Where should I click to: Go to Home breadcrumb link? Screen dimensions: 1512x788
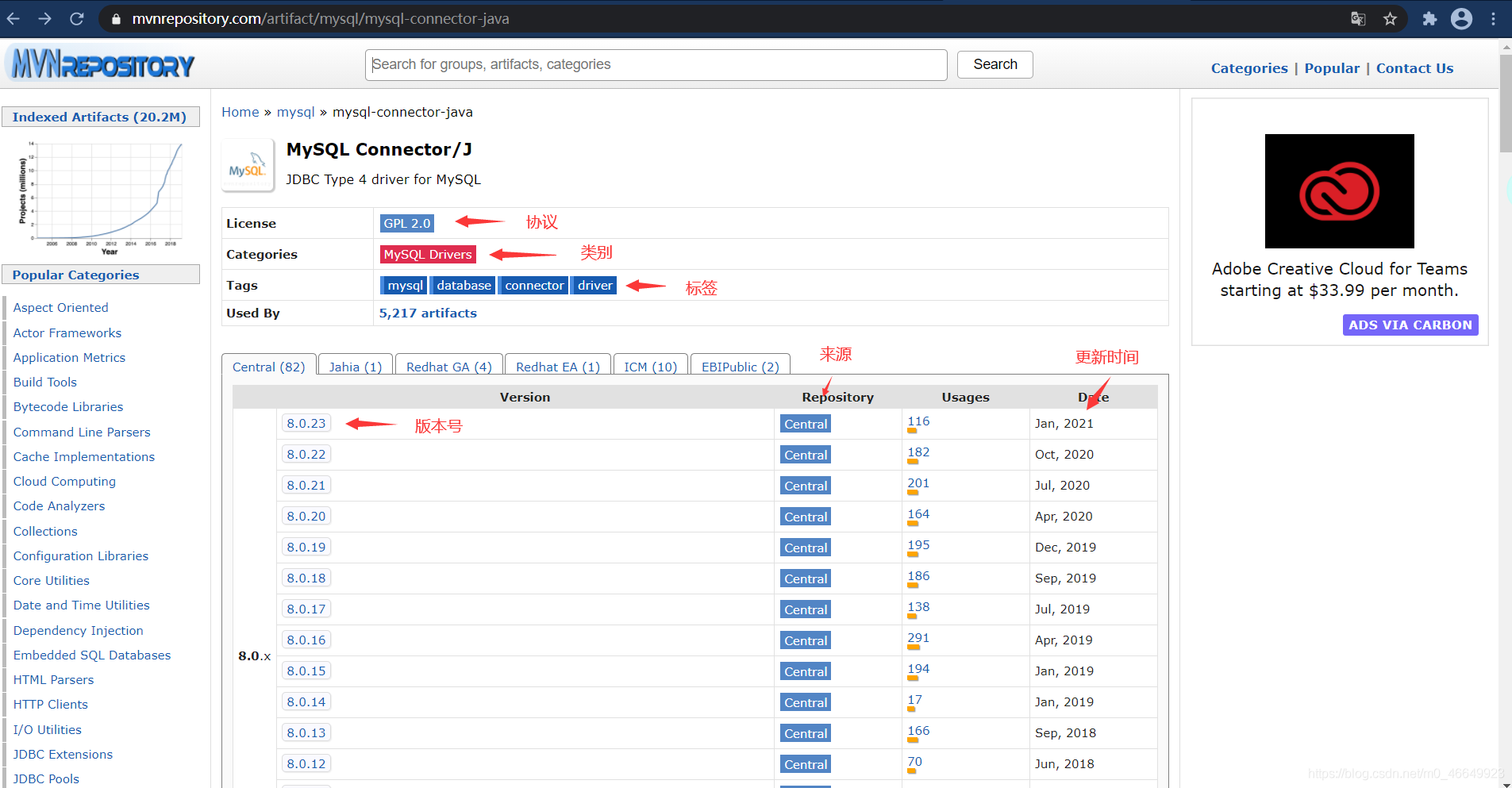[x=240, y=112]
